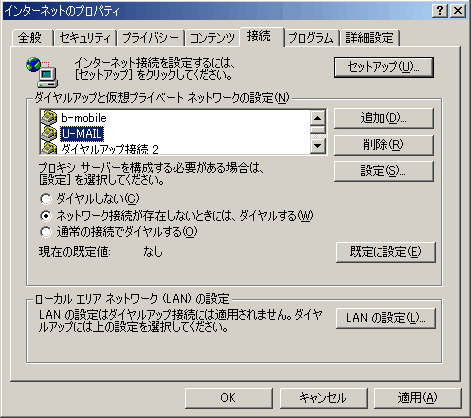This screenshot has width=471, height=418.
Task: Select the U-MAIL list entry
Action: click(82, 133)
